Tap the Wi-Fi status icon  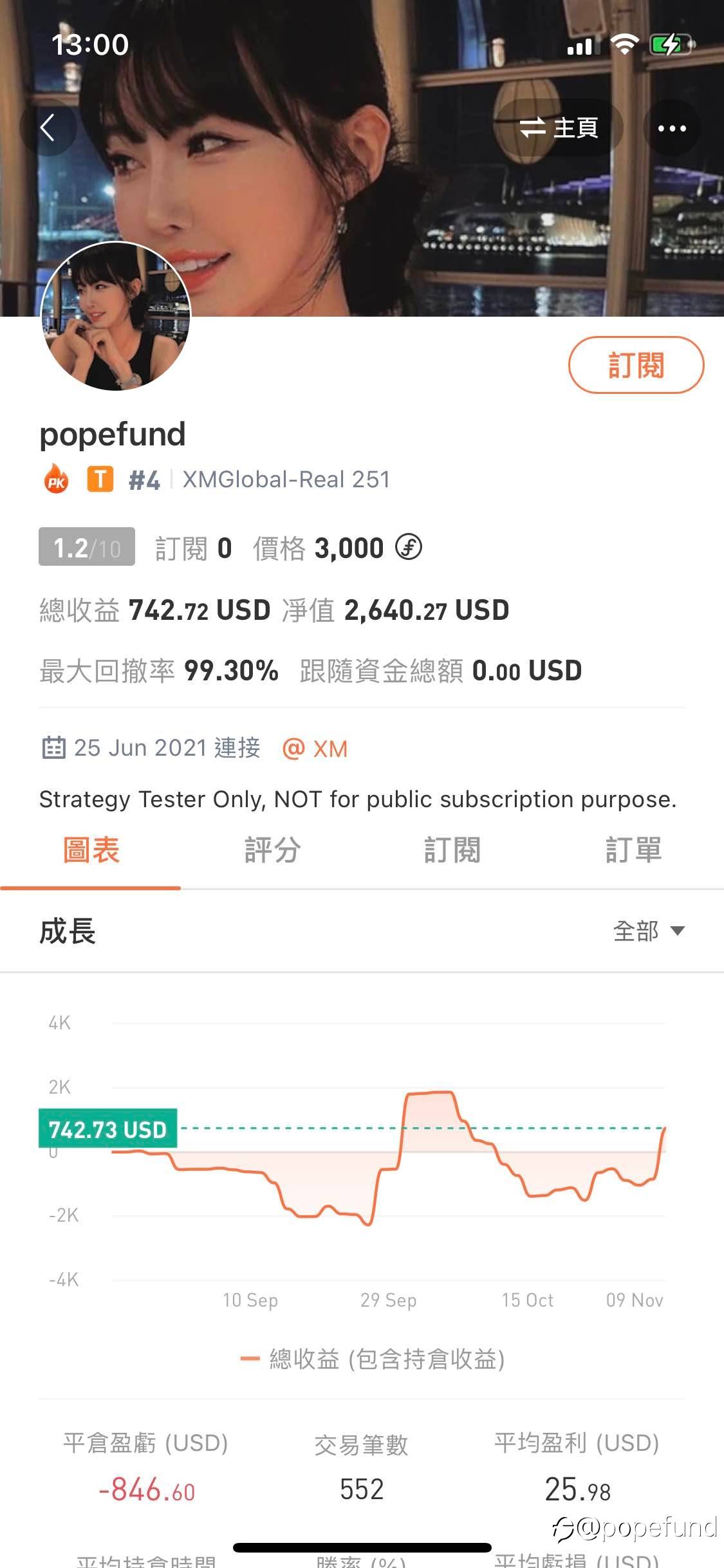point(624,45)
